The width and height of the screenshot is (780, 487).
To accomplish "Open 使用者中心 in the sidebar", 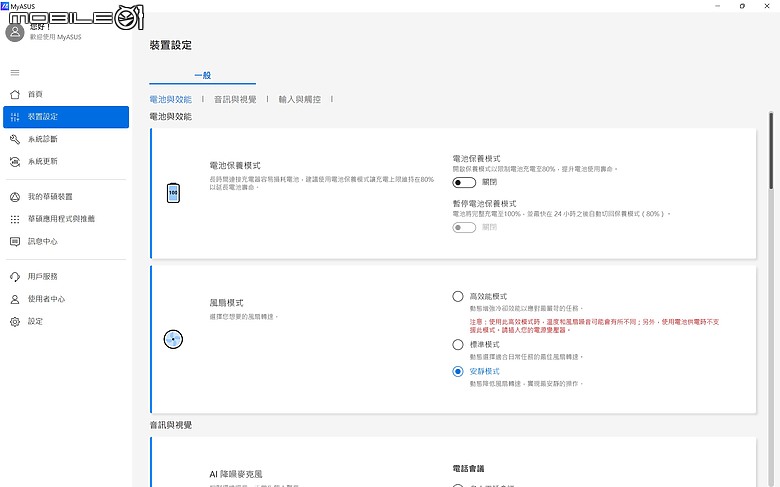I will coord(66,299).
